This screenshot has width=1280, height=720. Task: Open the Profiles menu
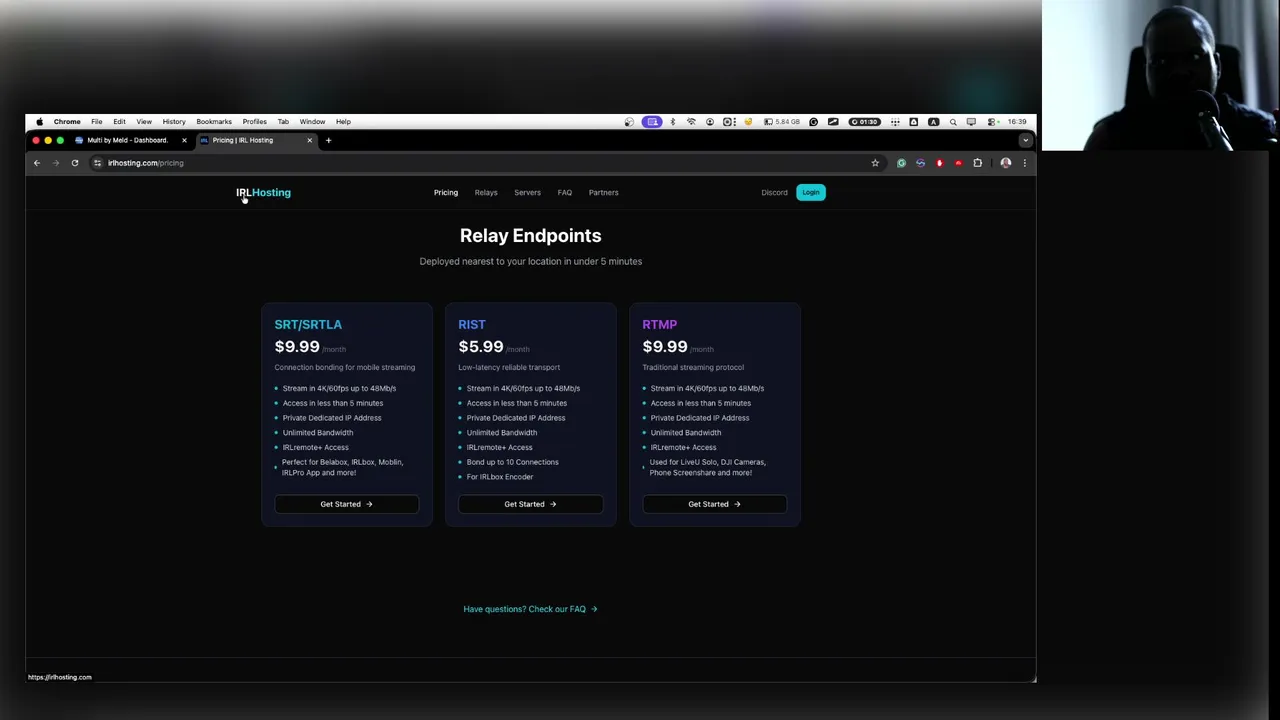[x=254, y=122]
